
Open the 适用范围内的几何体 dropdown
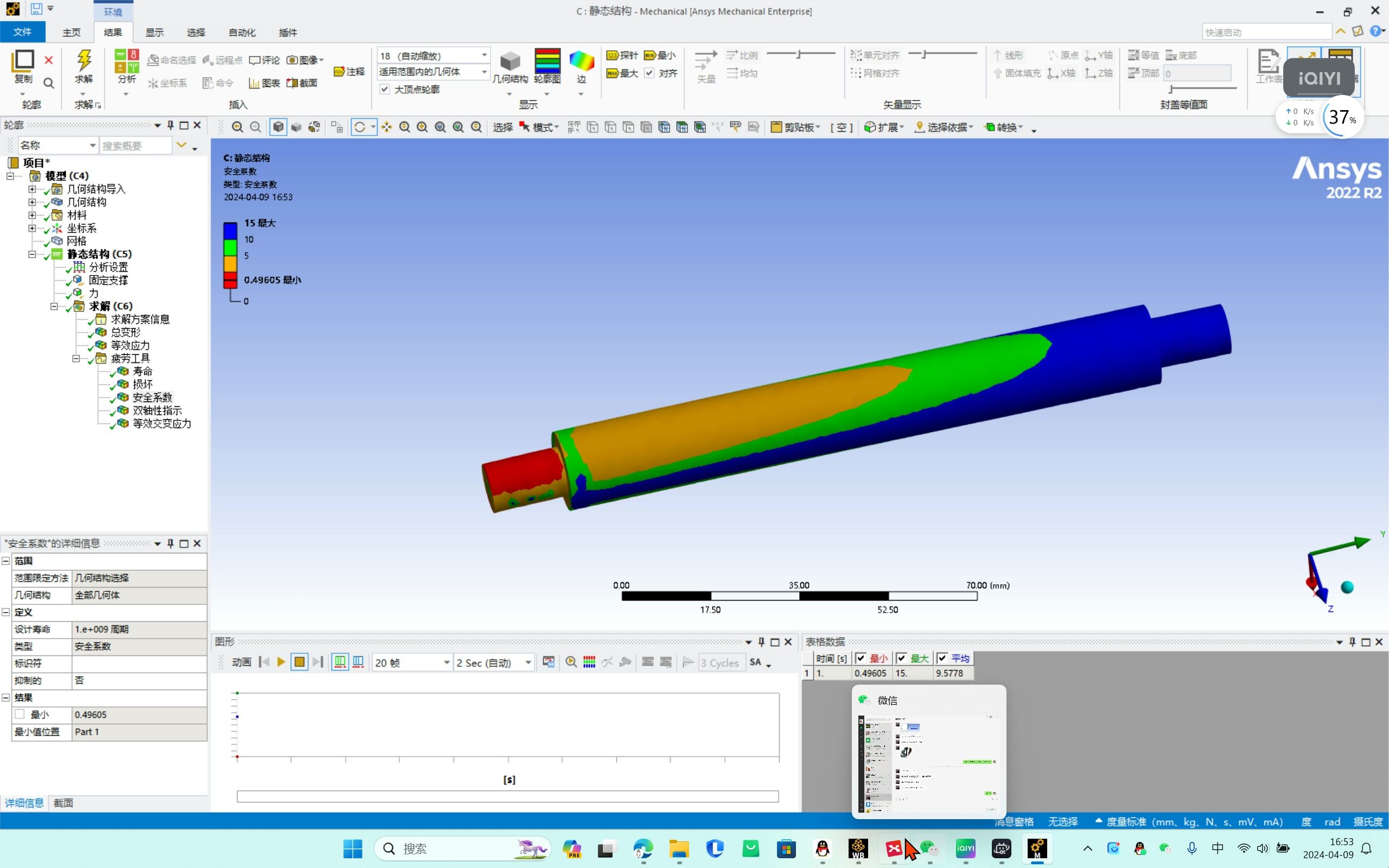coord(434,72)
